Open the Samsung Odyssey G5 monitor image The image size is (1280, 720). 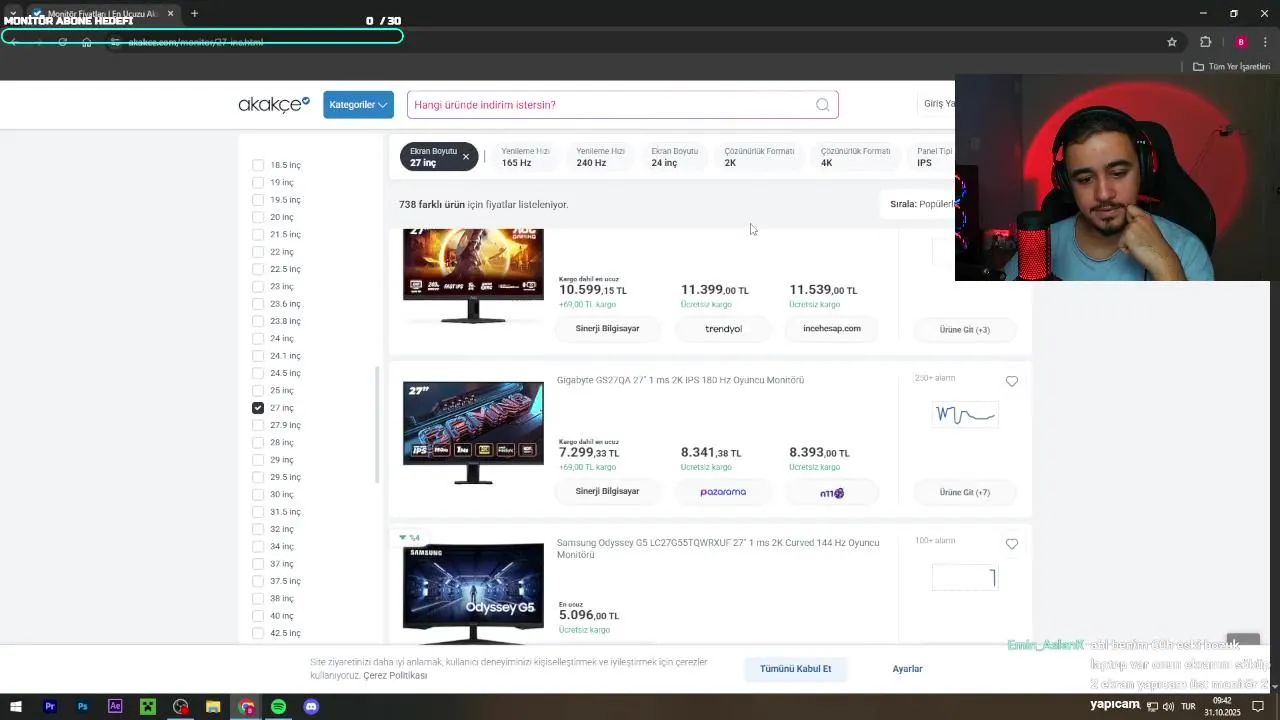point(473,593)
